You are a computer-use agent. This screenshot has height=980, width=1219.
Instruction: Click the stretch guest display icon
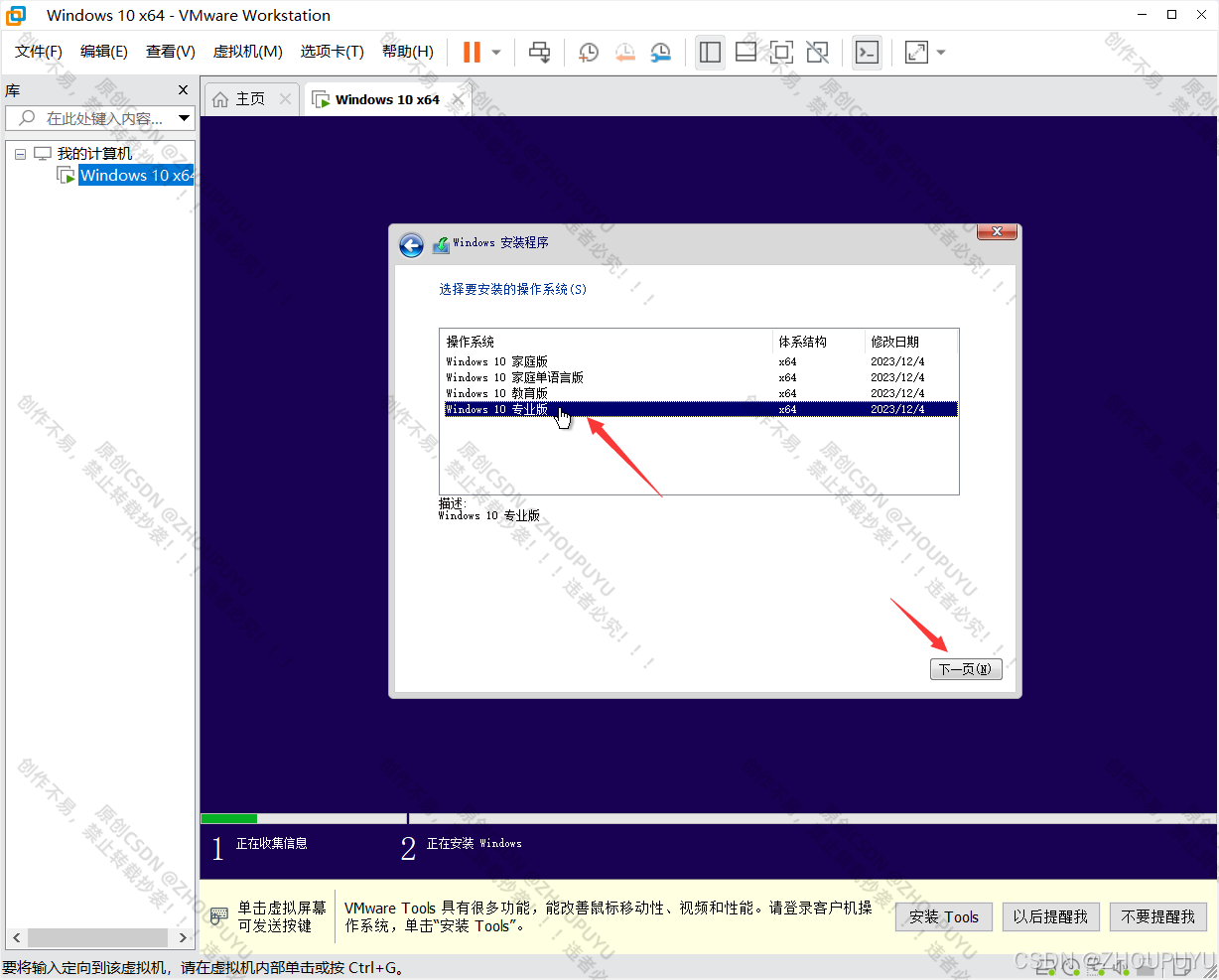[x=916, y=52]
